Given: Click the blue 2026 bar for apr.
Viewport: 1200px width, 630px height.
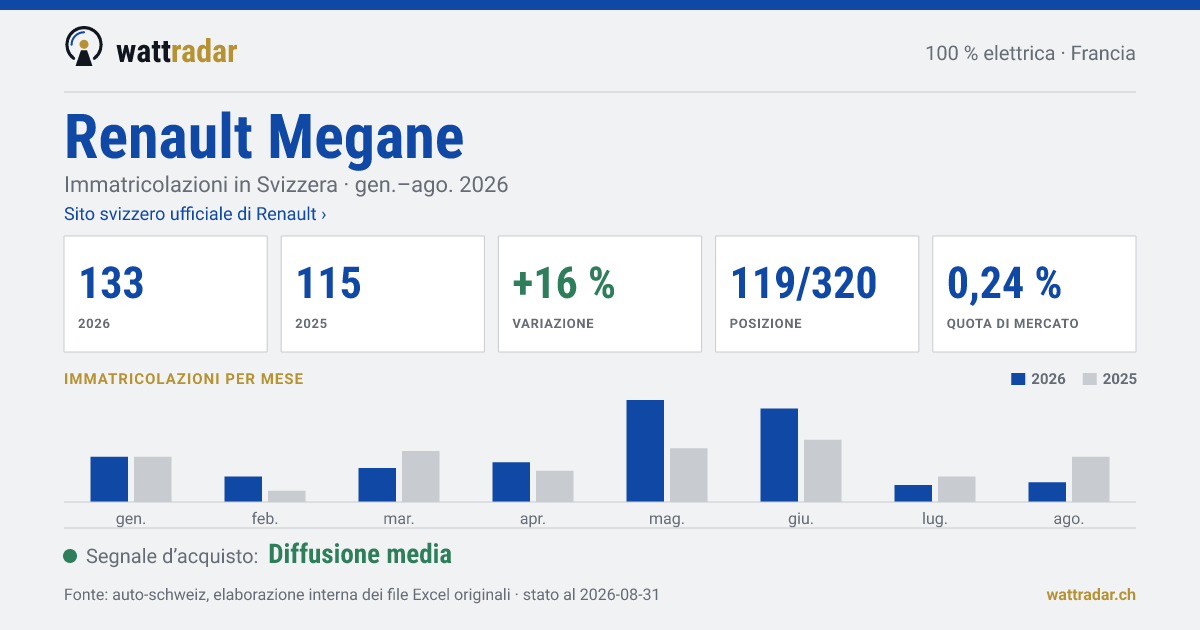Looking at the screenshot, I should click(511, 482).
